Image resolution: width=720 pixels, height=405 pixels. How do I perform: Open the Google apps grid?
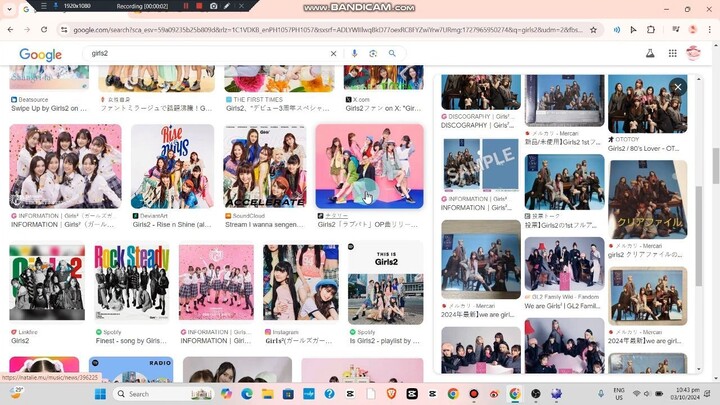tap(672, 53)
